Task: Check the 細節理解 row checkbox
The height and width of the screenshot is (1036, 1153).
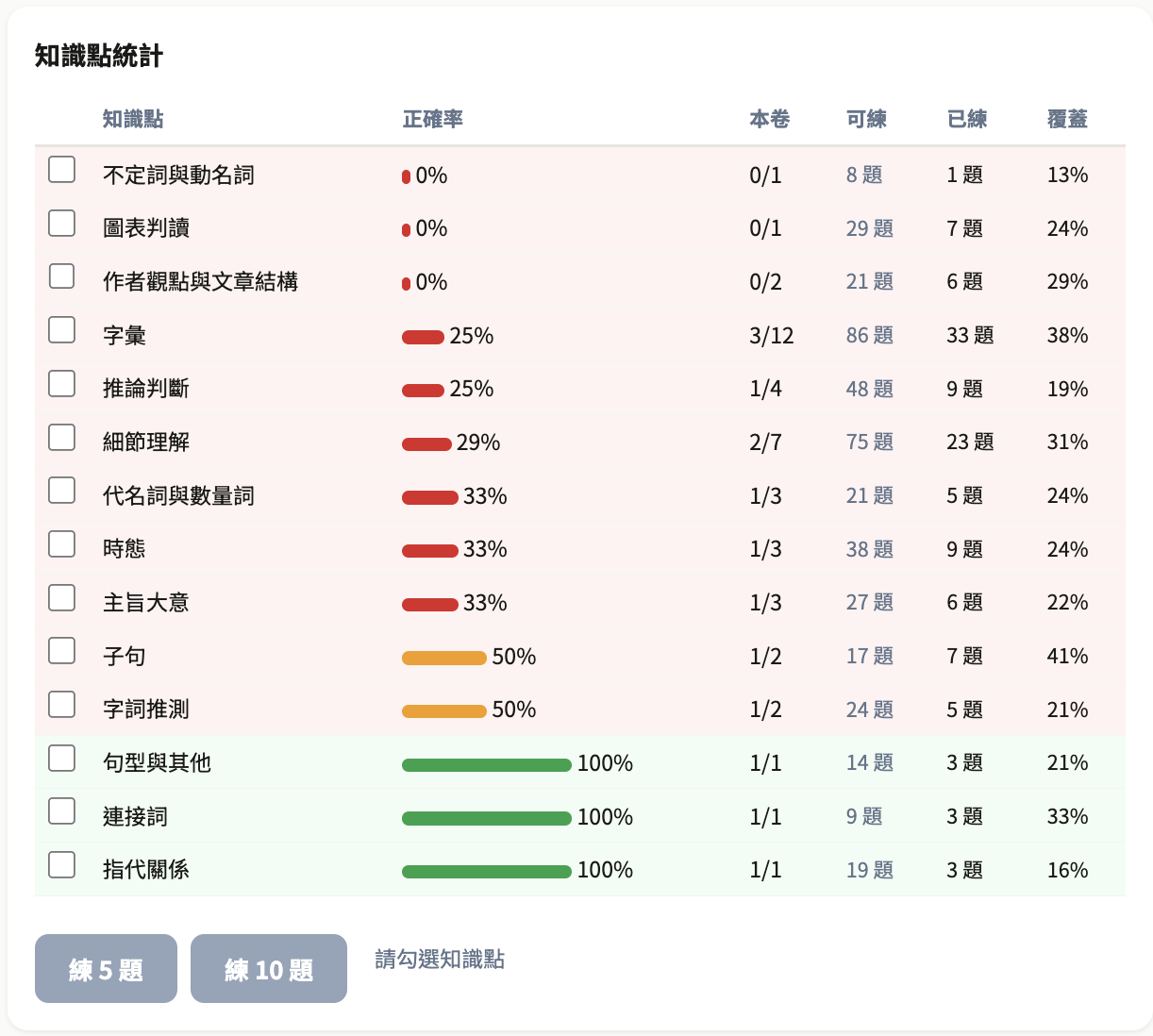Action: pyautogui.click(x=61, y=437)
